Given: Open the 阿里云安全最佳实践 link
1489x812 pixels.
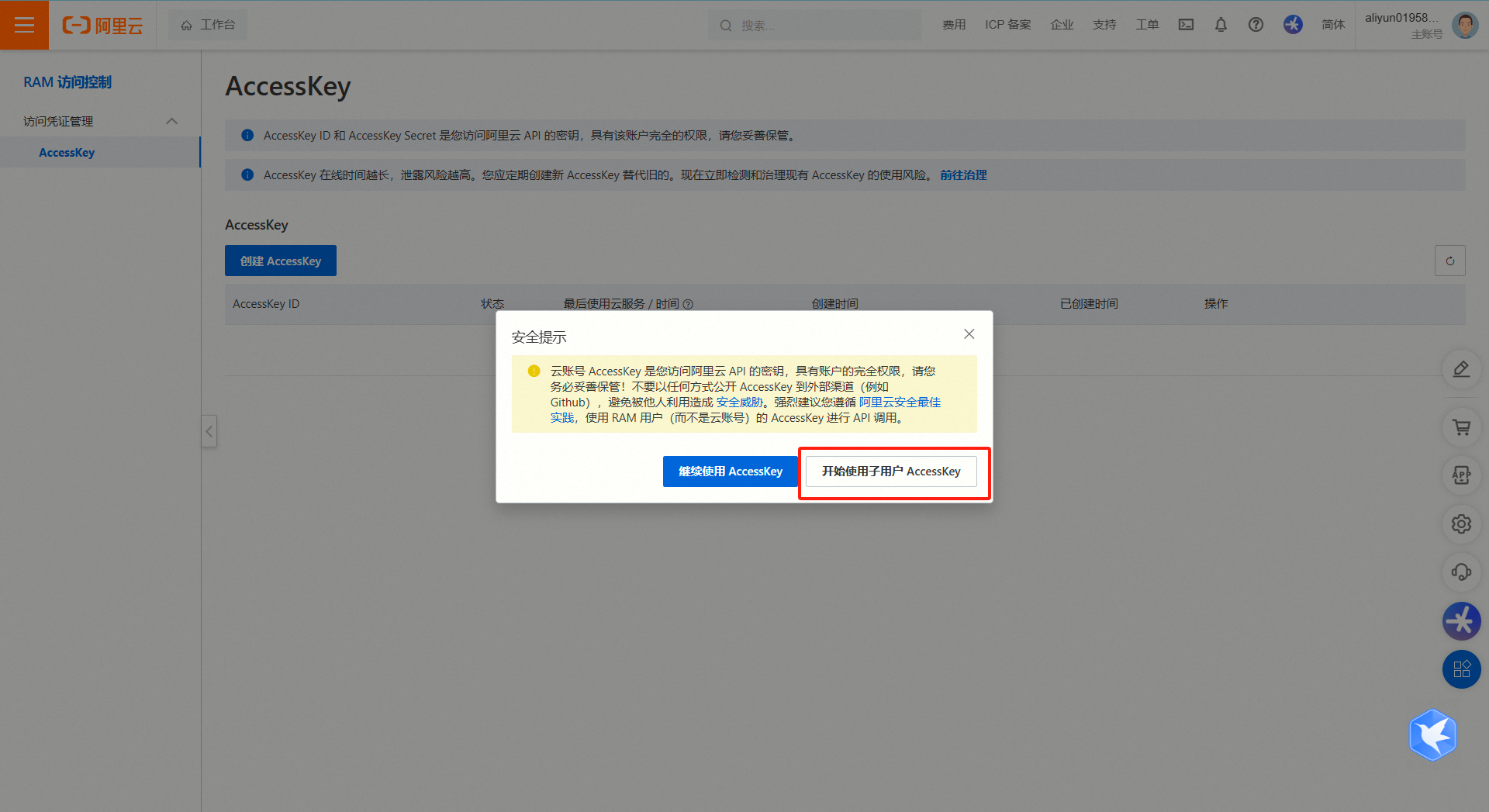Looking at the screenshot, I should click(x=900, y=403).
